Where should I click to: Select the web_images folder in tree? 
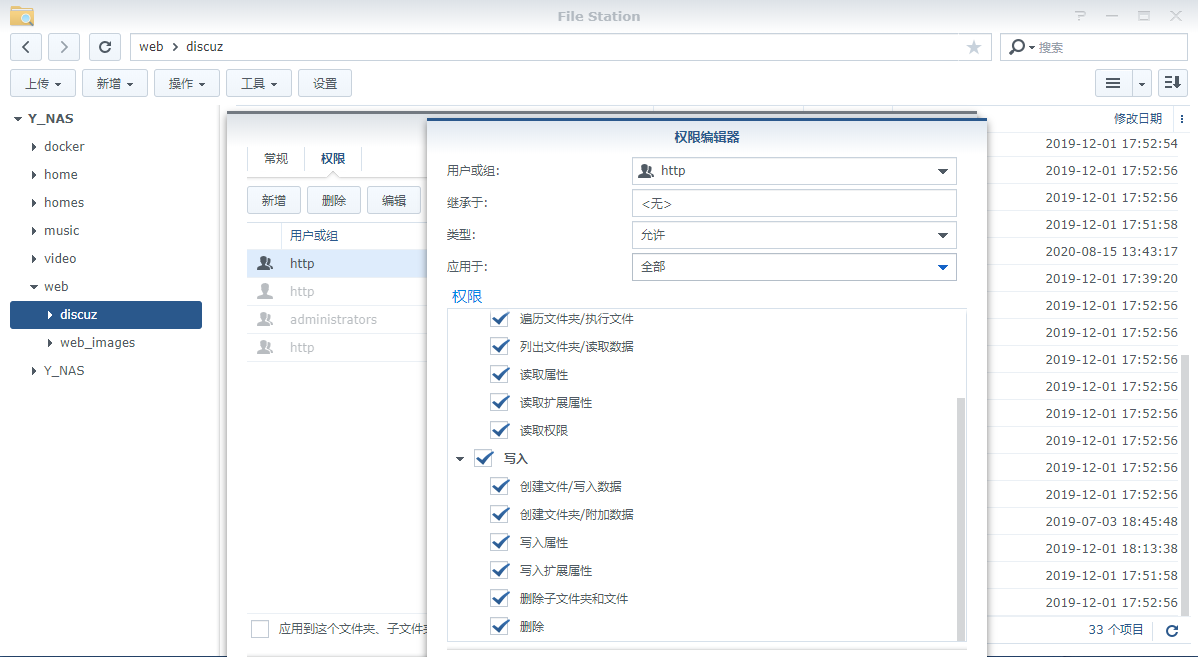coord(97,342)
